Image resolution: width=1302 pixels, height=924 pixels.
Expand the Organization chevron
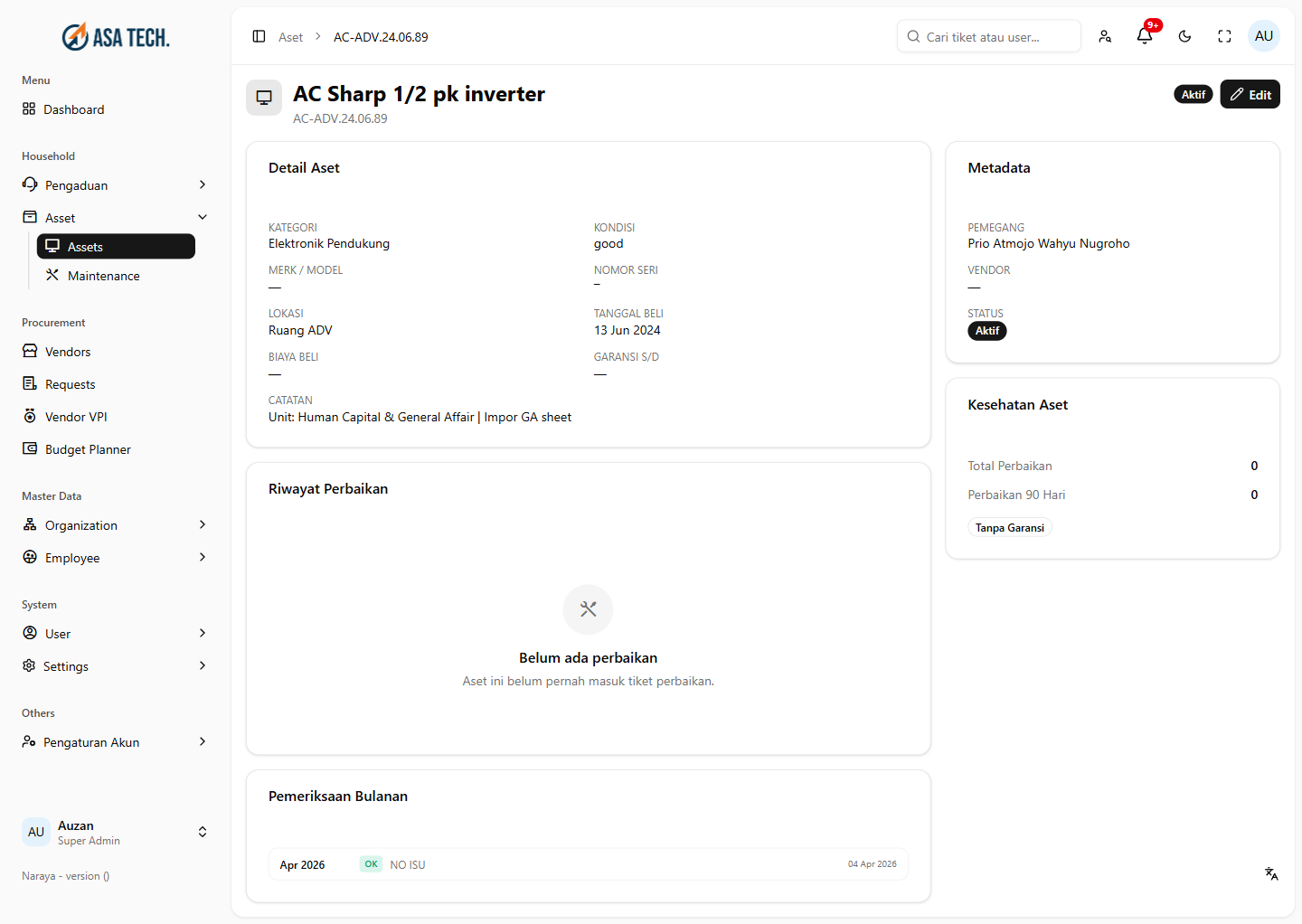203,524
